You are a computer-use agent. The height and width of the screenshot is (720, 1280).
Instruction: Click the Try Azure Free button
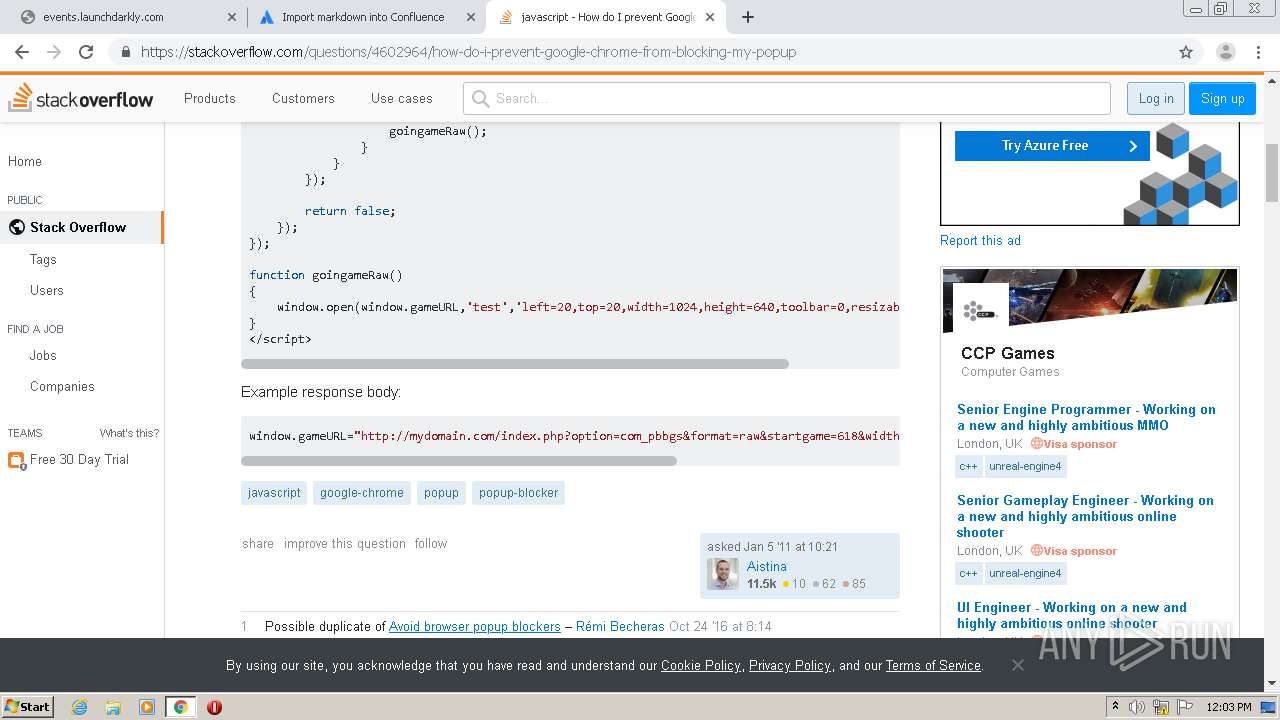coord(1052,145)
